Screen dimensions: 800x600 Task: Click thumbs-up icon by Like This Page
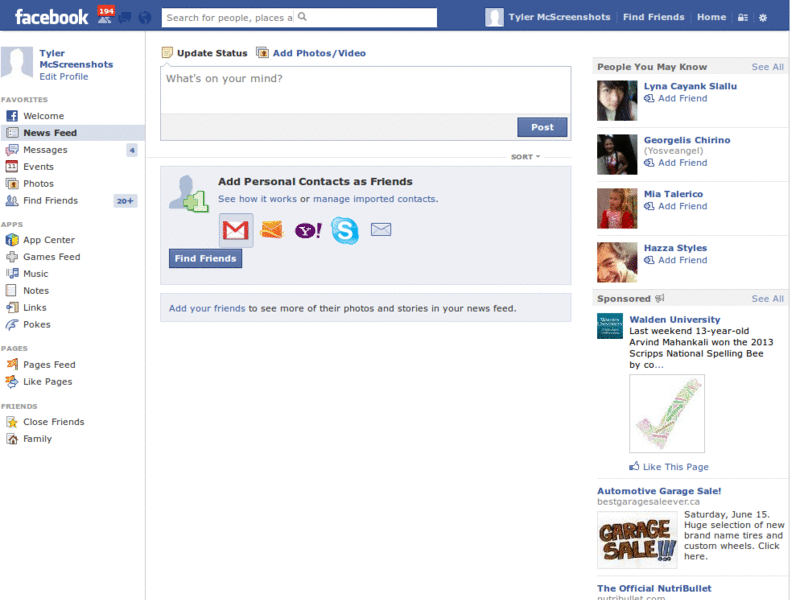click(x=634, y=466)
